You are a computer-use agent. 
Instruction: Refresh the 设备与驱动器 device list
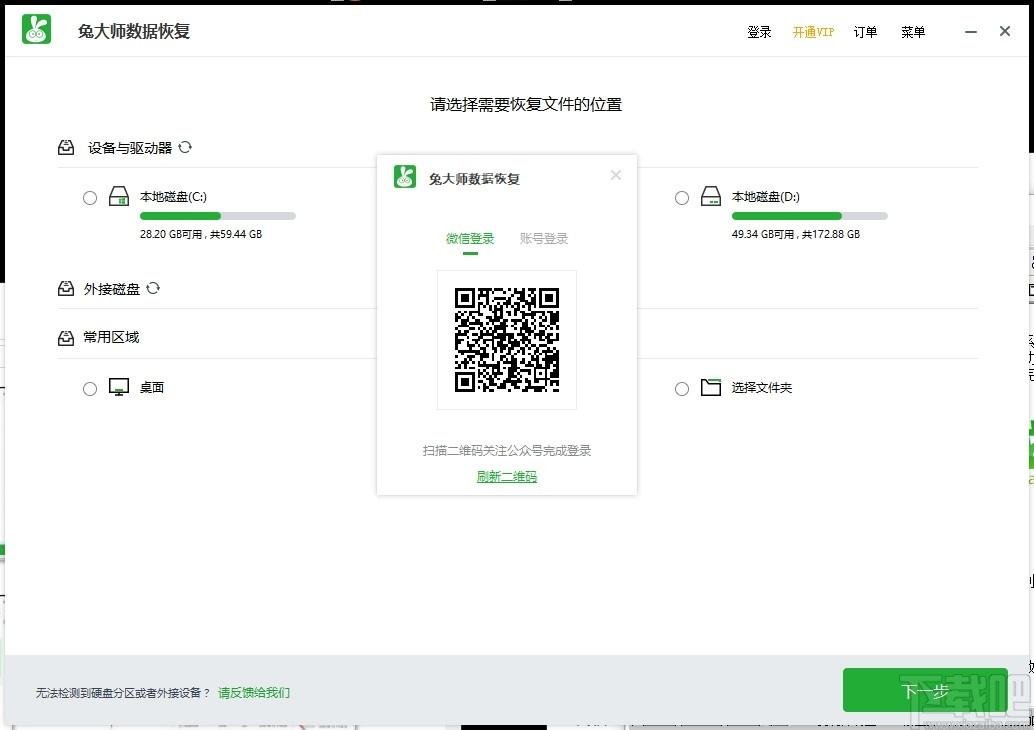[185, 147]
